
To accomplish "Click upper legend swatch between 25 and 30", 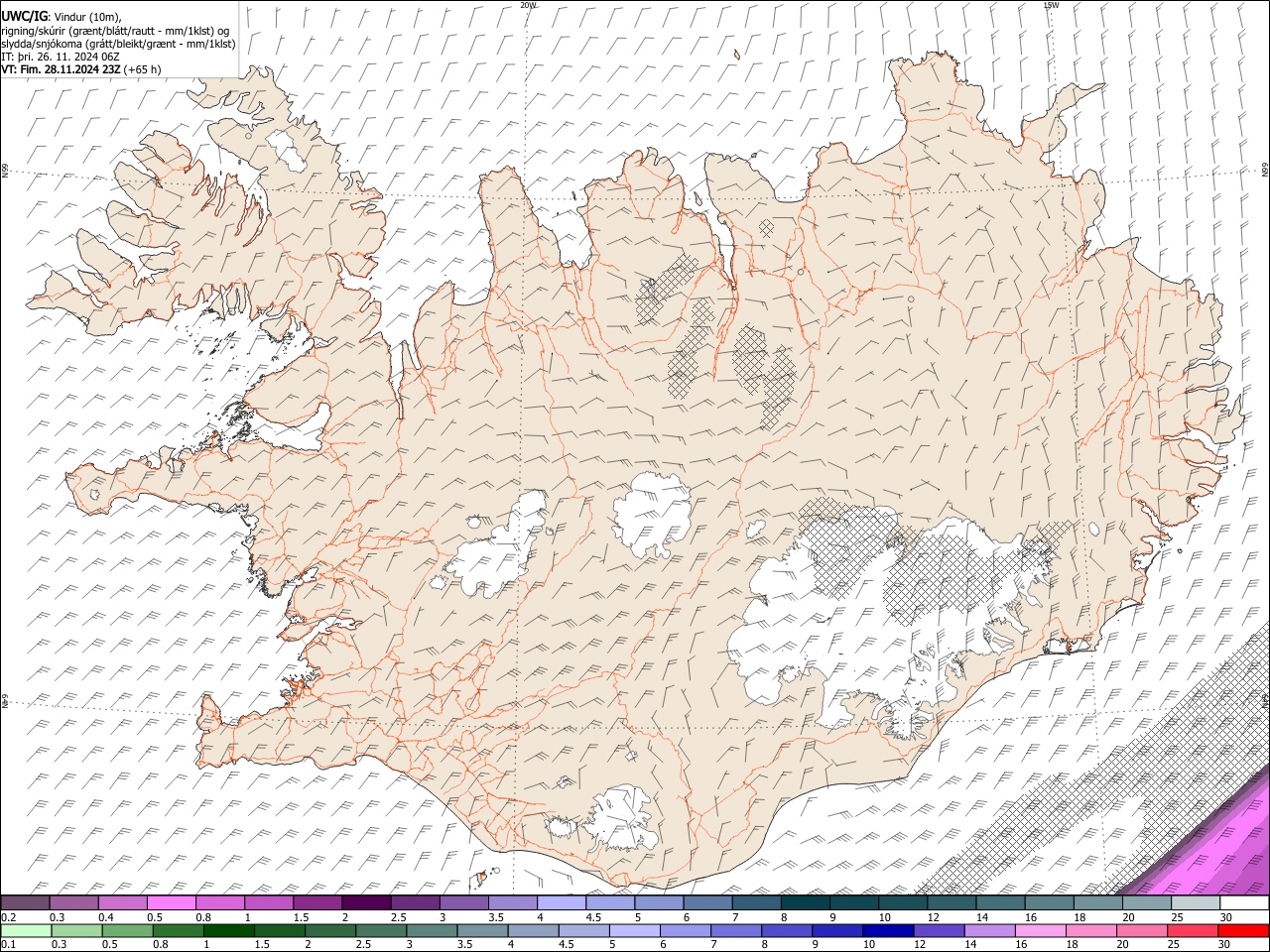I will pos(1196,903).
